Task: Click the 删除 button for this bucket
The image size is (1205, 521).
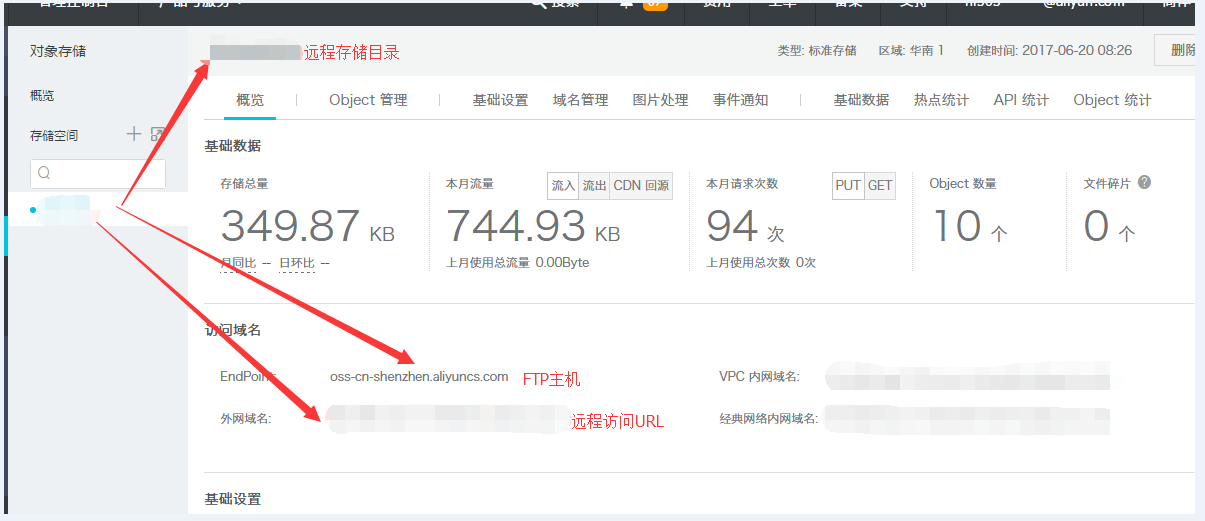Action: (1180, 50)
